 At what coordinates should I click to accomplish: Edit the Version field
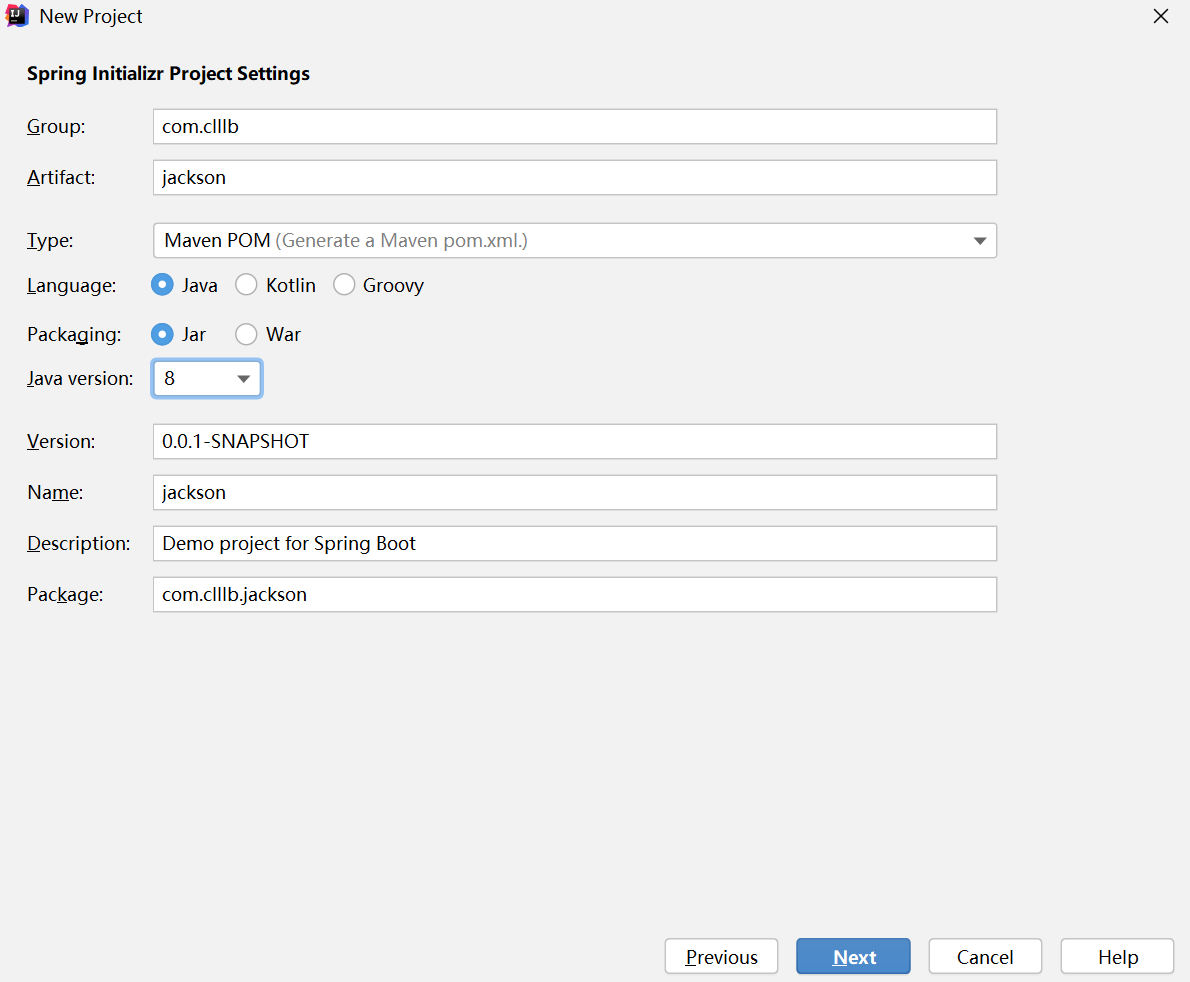click(574, 441)
